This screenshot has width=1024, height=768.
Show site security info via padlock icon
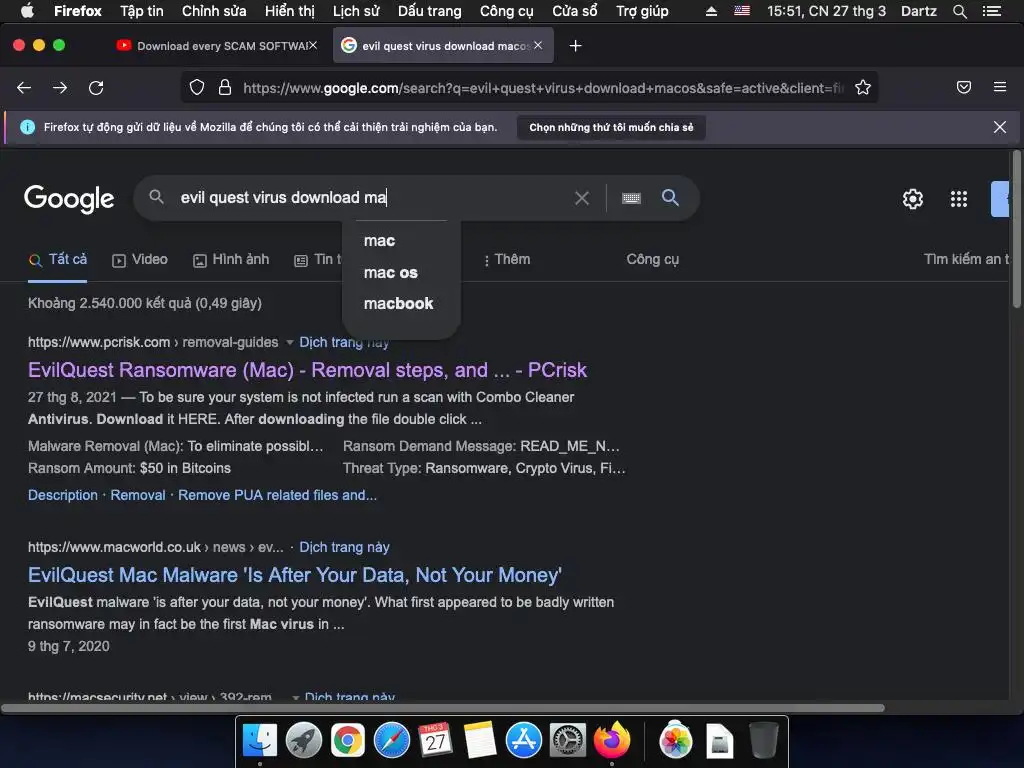[225, 88]
